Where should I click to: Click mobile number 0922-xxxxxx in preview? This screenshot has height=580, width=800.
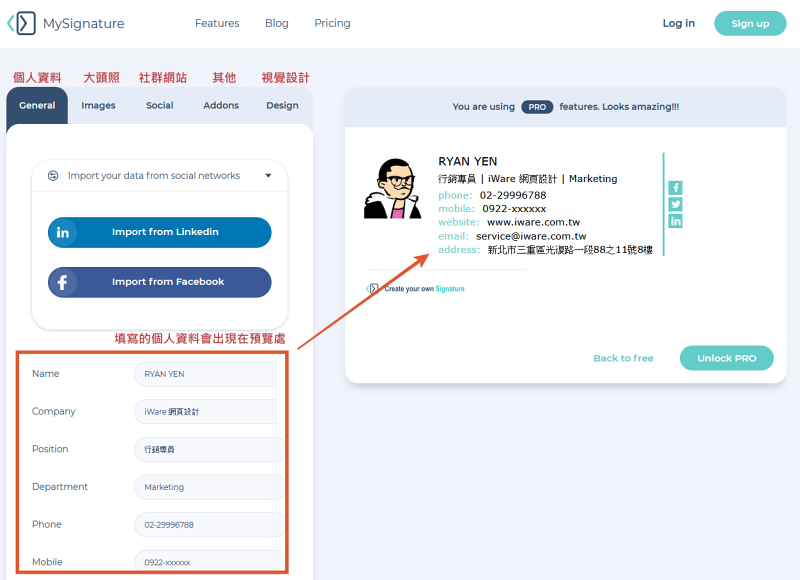coord(514,209)
